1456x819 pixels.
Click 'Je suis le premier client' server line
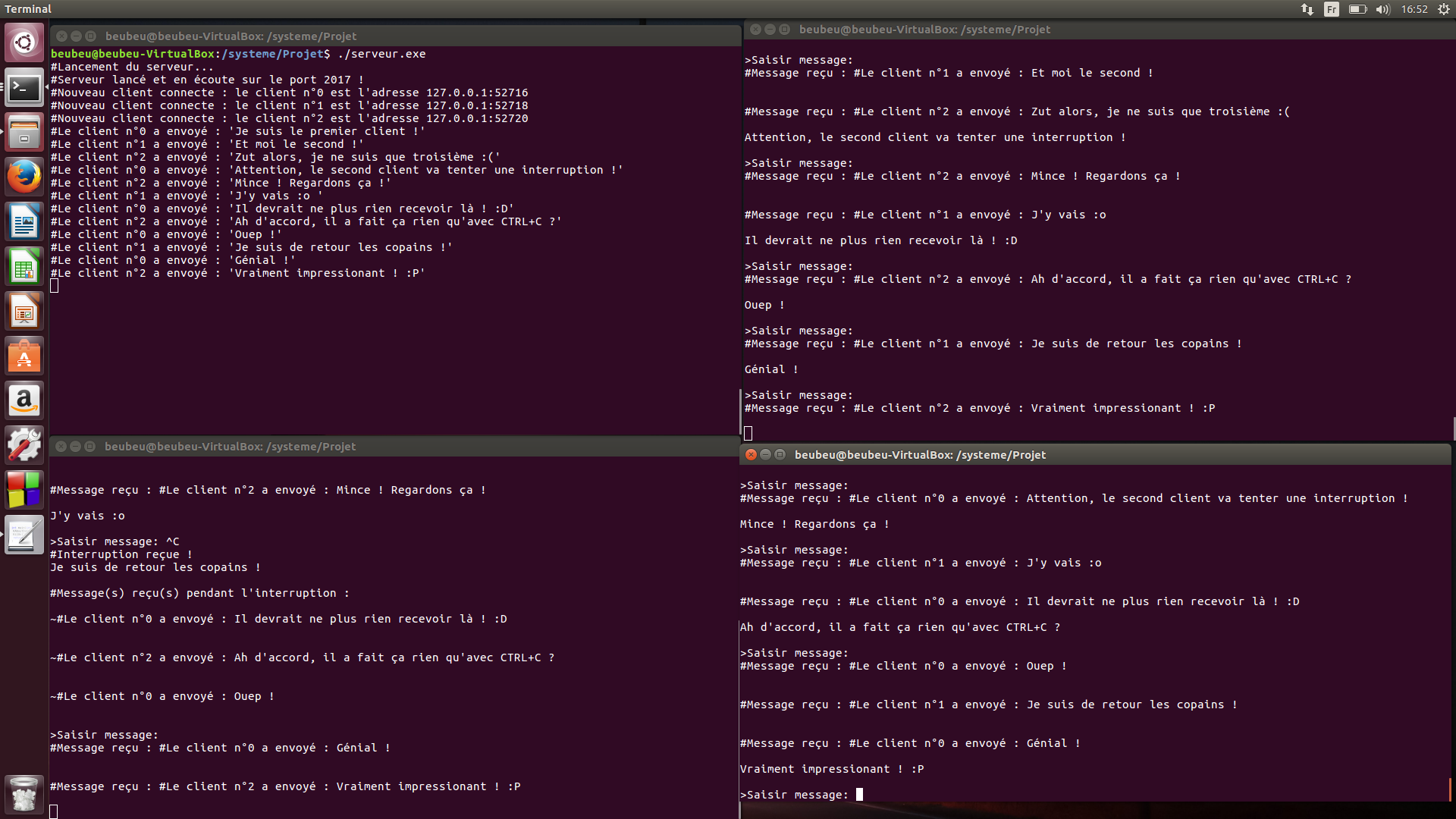pos(238,131)
